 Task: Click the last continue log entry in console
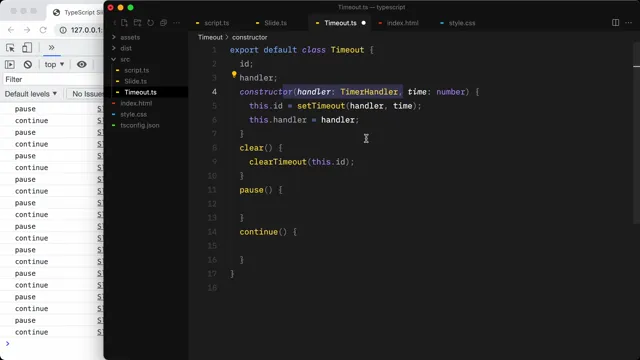31,332
